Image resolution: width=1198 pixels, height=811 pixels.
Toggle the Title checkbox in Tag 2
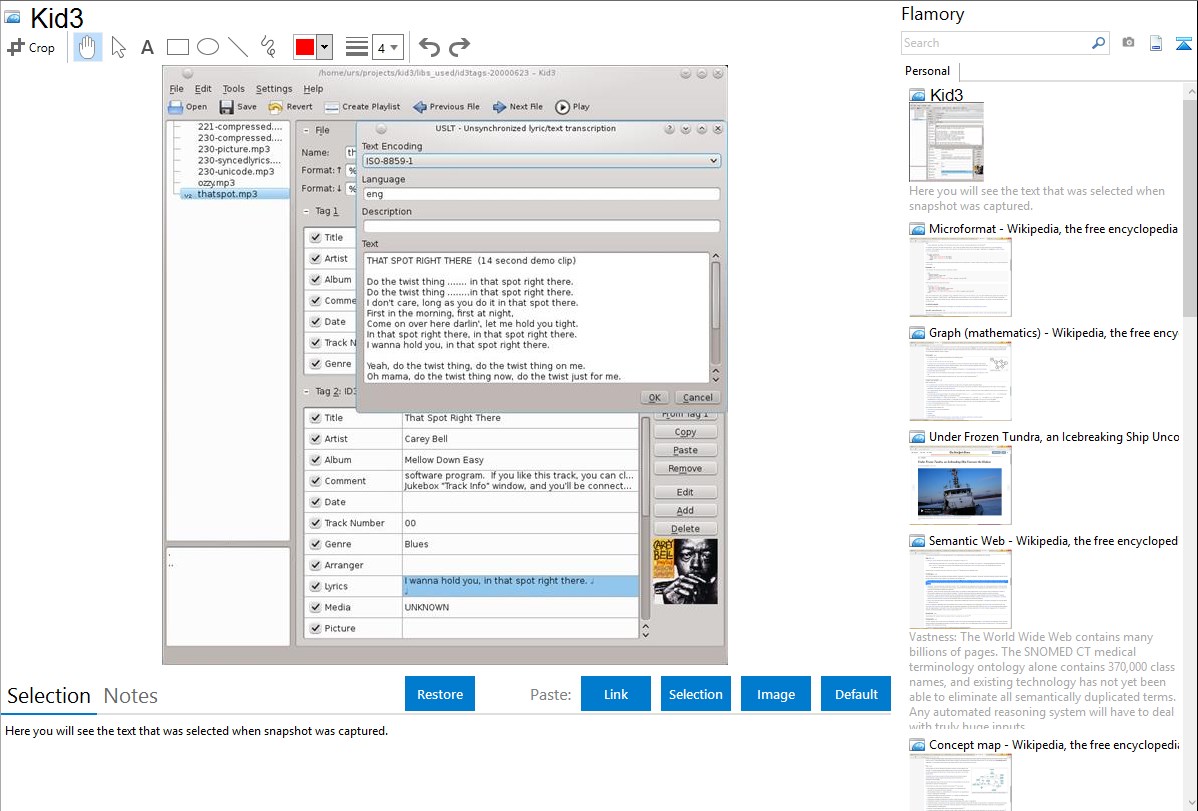click(x=315, y=418)
